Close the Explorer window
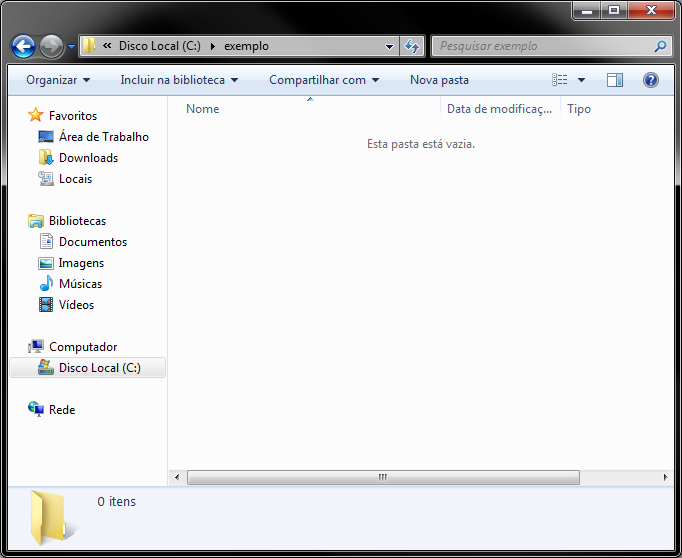Screen dimensions: 682x558 tap(651, 10)
